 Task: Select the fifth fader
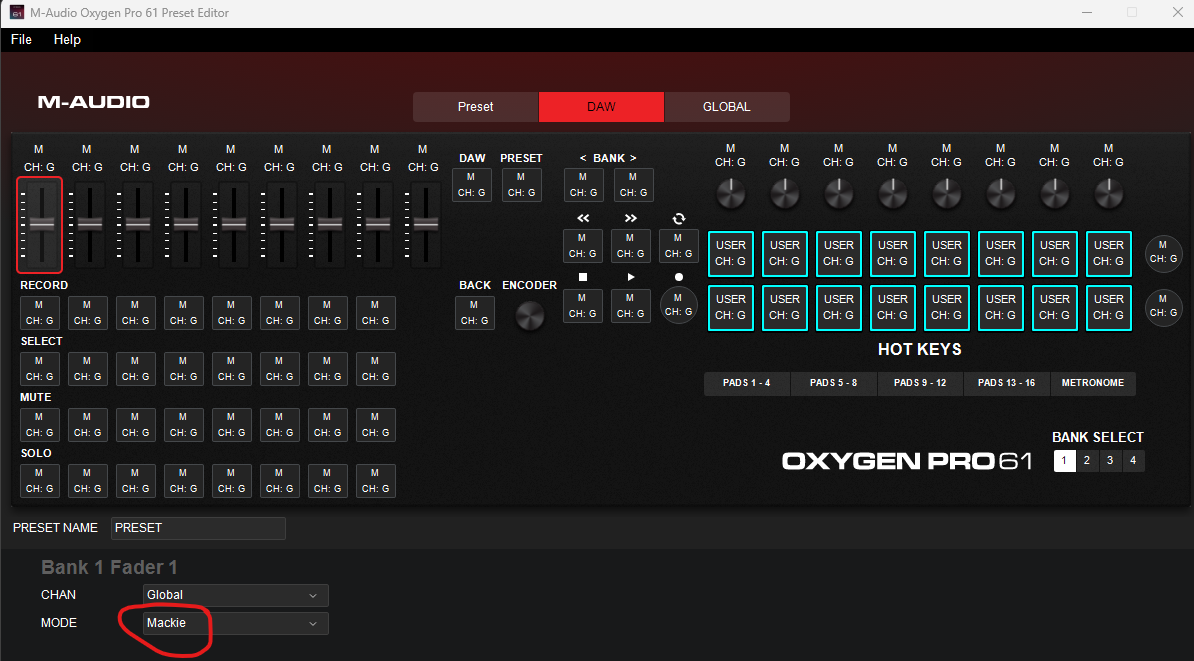[231, 225]
